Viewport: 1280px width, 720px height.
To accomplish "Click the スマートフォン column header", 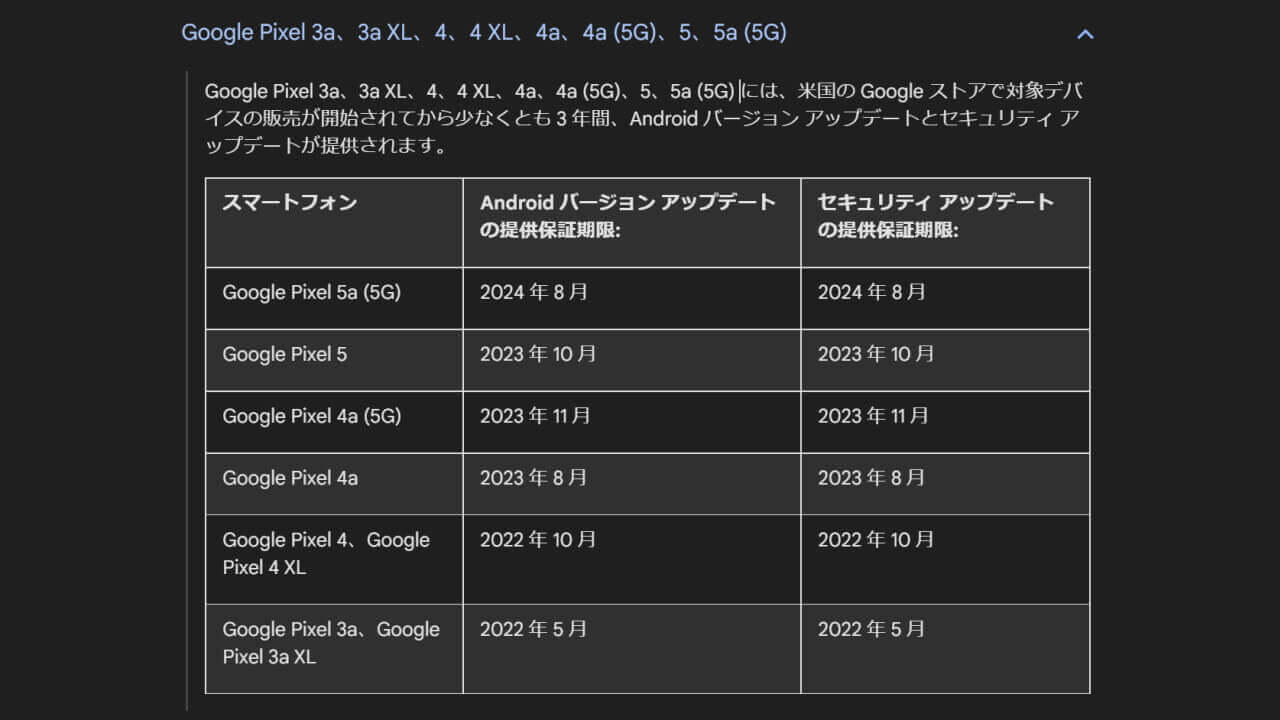I will 289,203.
